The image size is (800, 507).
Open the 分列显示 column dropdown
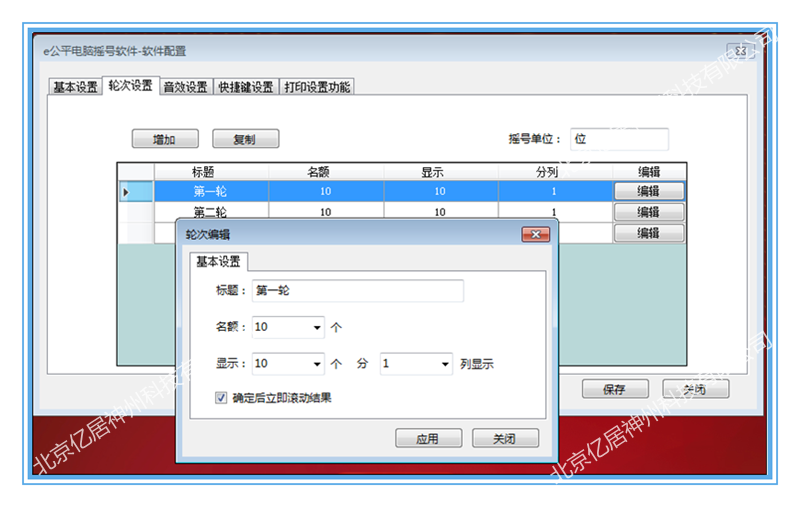(x=446, y=365)
